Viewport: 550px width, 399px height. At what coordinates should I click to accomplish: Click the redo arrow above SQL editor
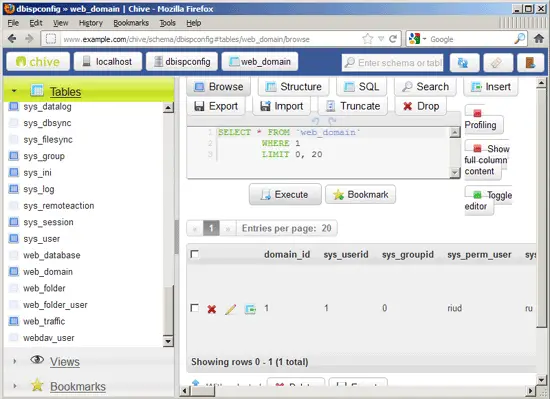click(x=332, y=121)
